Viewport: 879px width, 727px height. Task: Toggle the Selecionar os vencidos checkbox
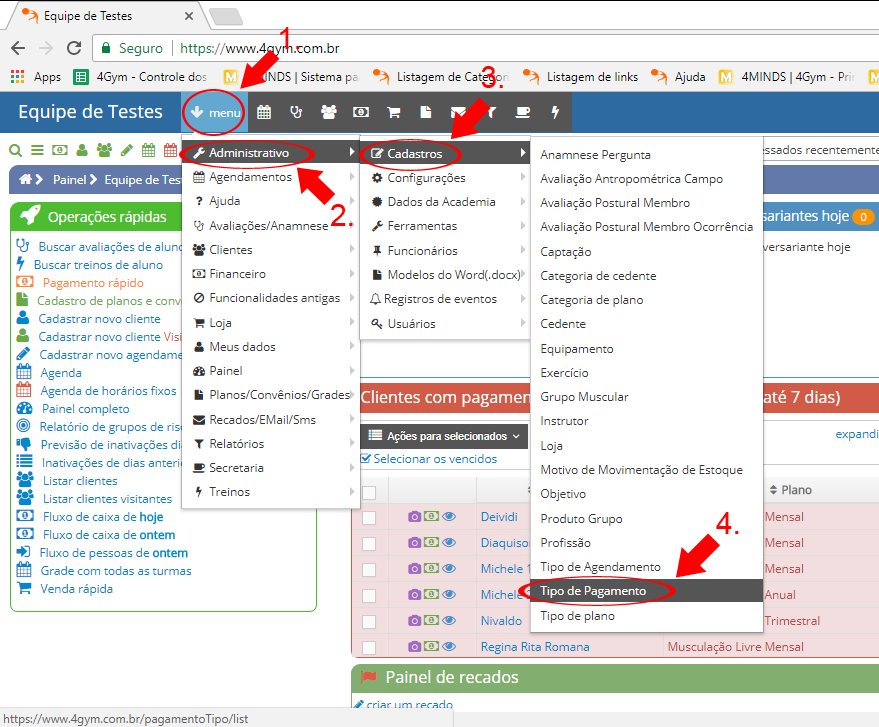point(365,459)
